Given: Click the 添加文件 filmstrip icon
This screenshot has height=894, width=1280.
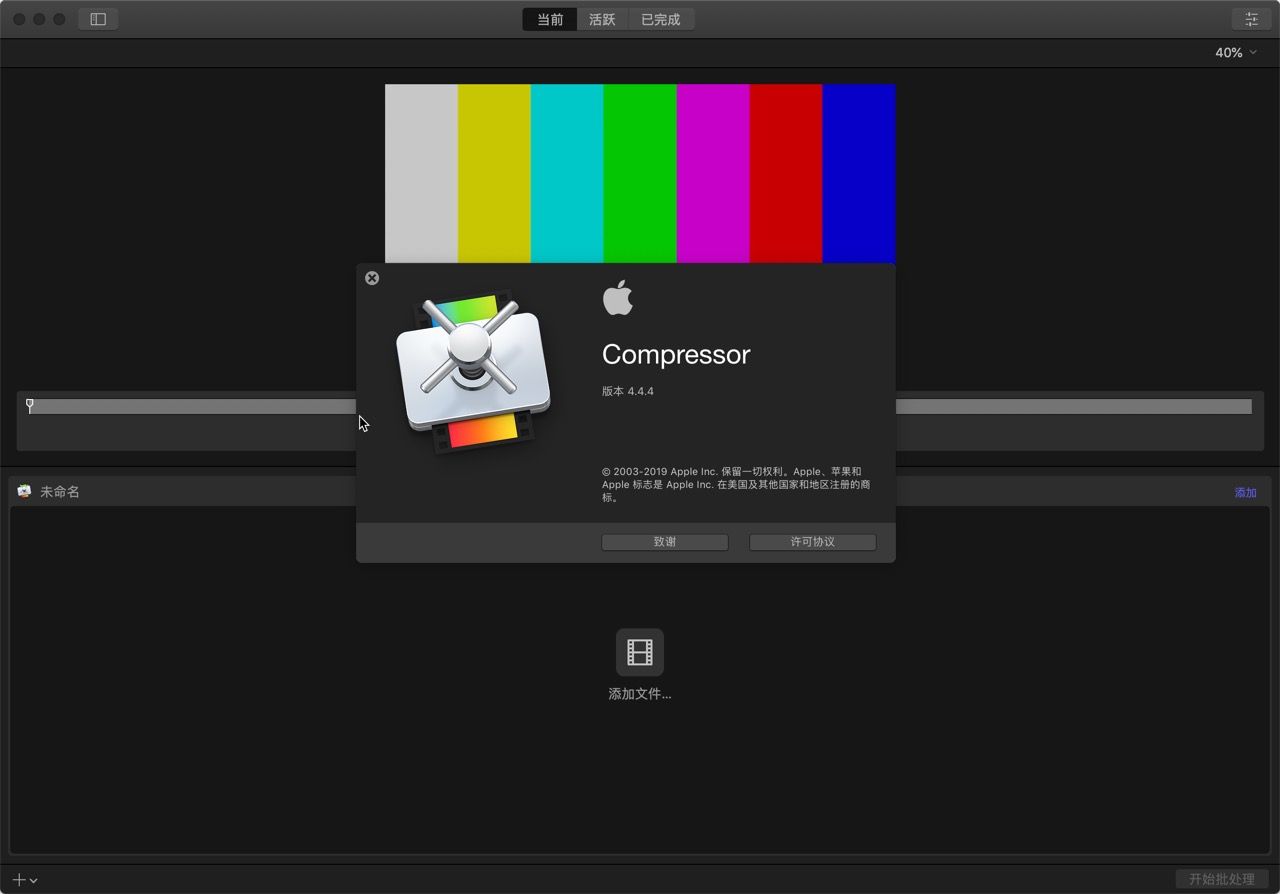Looking at the screenshot, I should click(640, 652).
